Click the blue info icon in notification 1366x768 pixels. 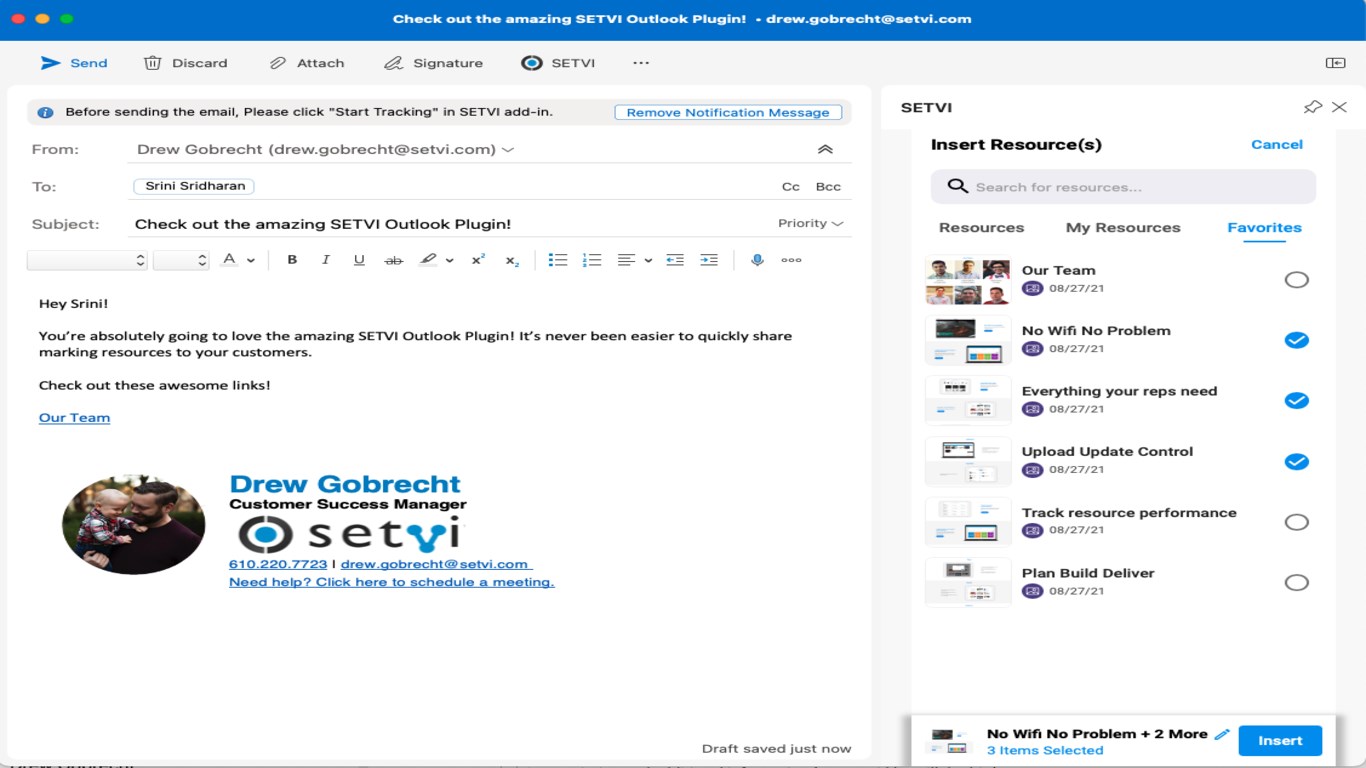45,113
